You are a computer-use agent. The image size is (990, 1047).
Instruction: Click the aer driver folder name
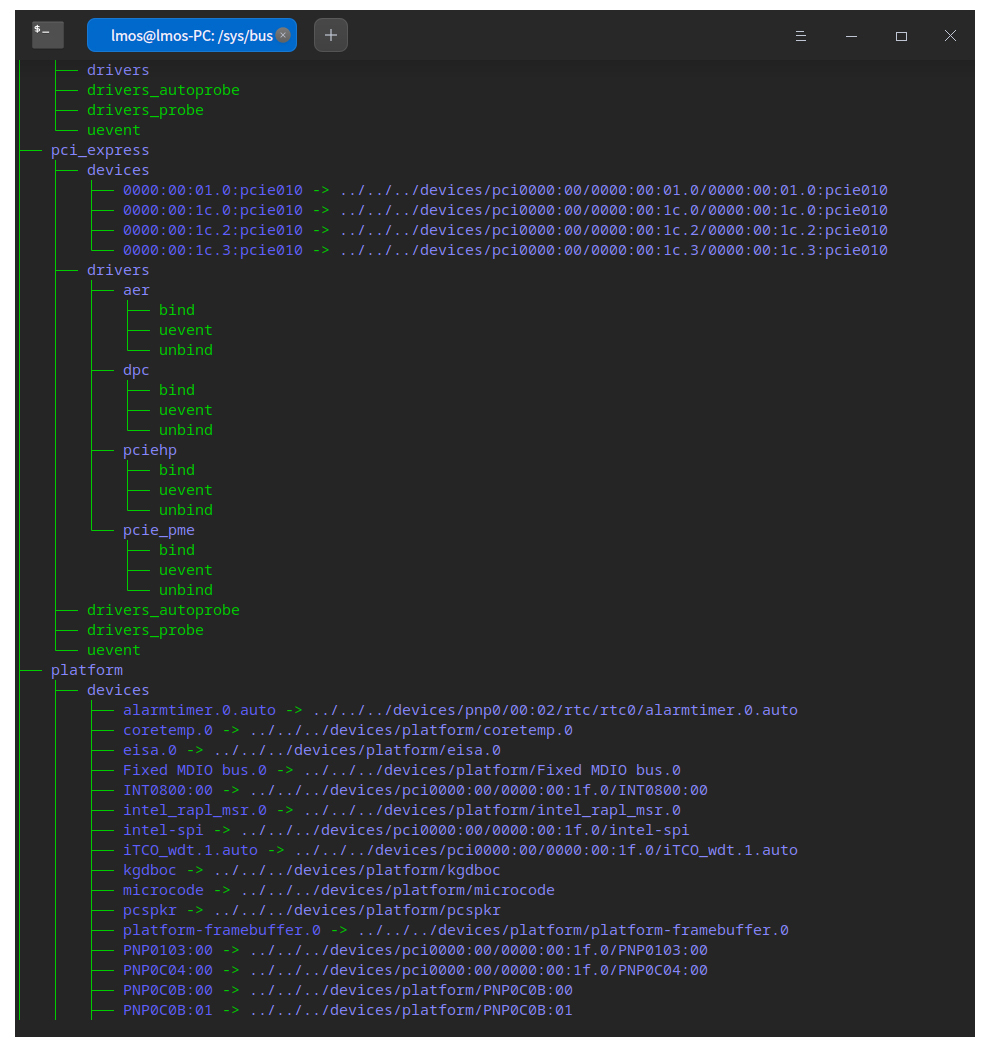[136, 290]
